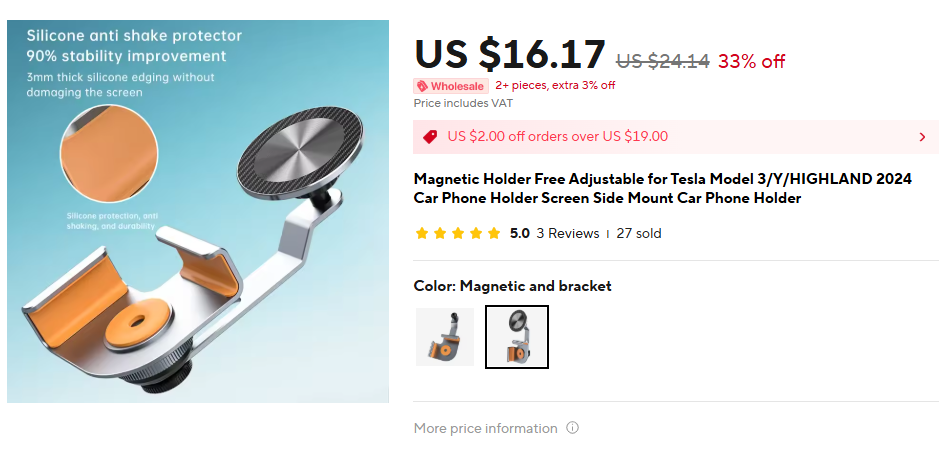Click the red 33% off label
Image resolution: width=948 pixels, height=467 pixels.
751,61
